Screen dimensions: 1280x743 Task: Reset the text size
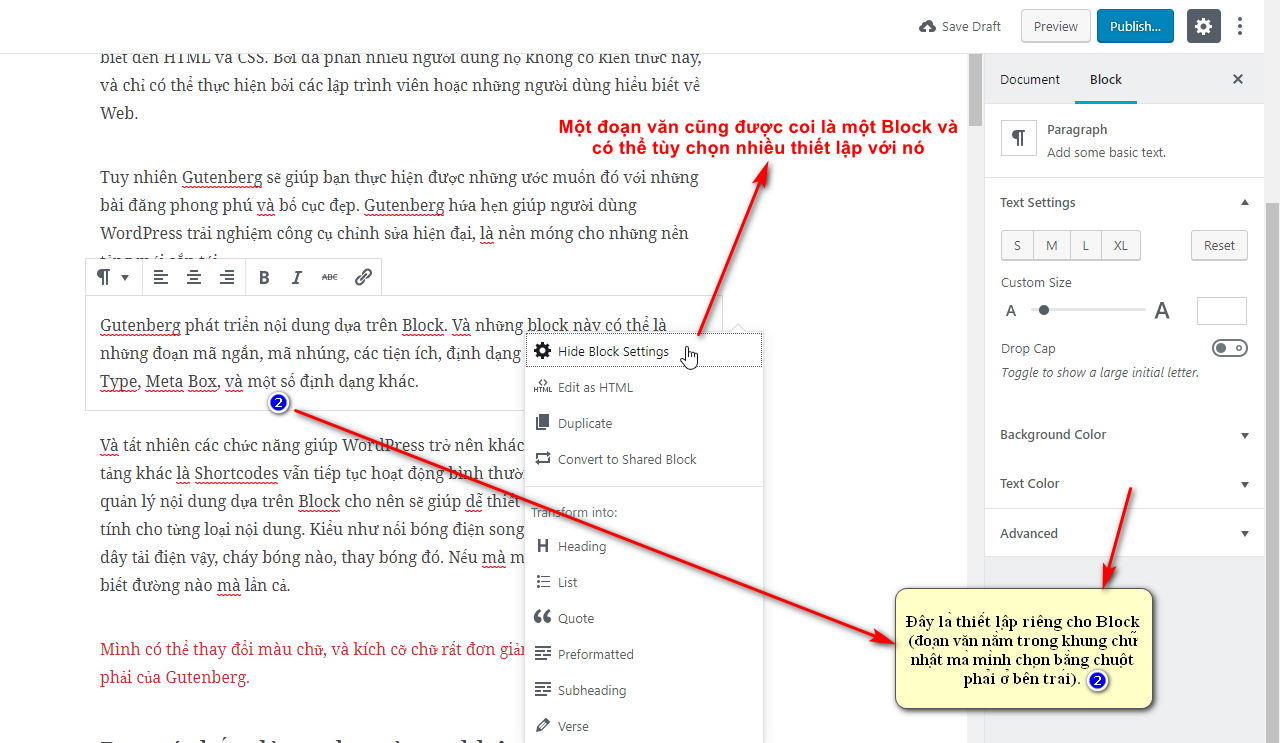point(1219,245)
